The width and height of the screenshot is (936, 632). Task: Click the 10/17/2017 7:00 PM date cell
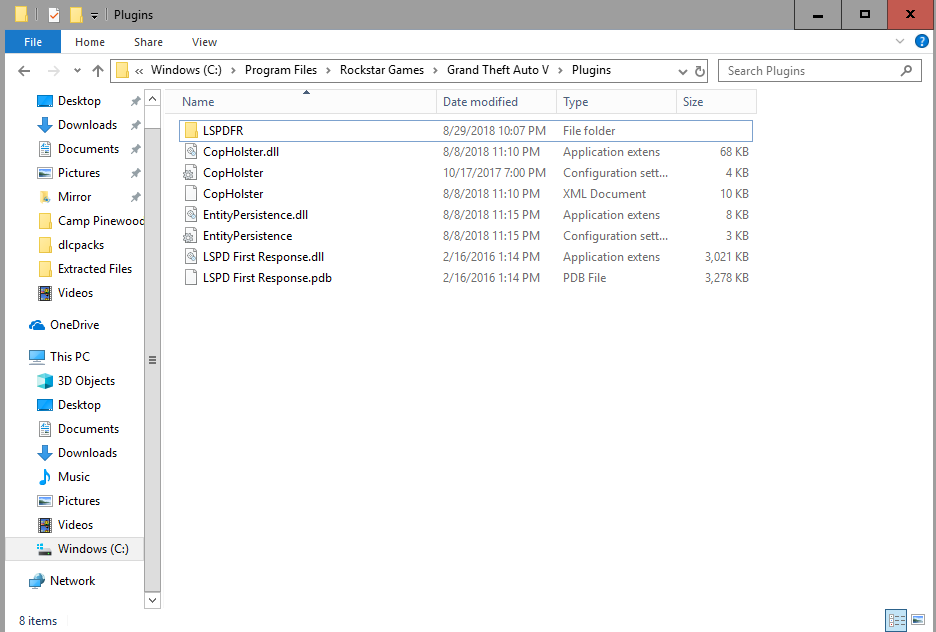[x=494, y=172]
